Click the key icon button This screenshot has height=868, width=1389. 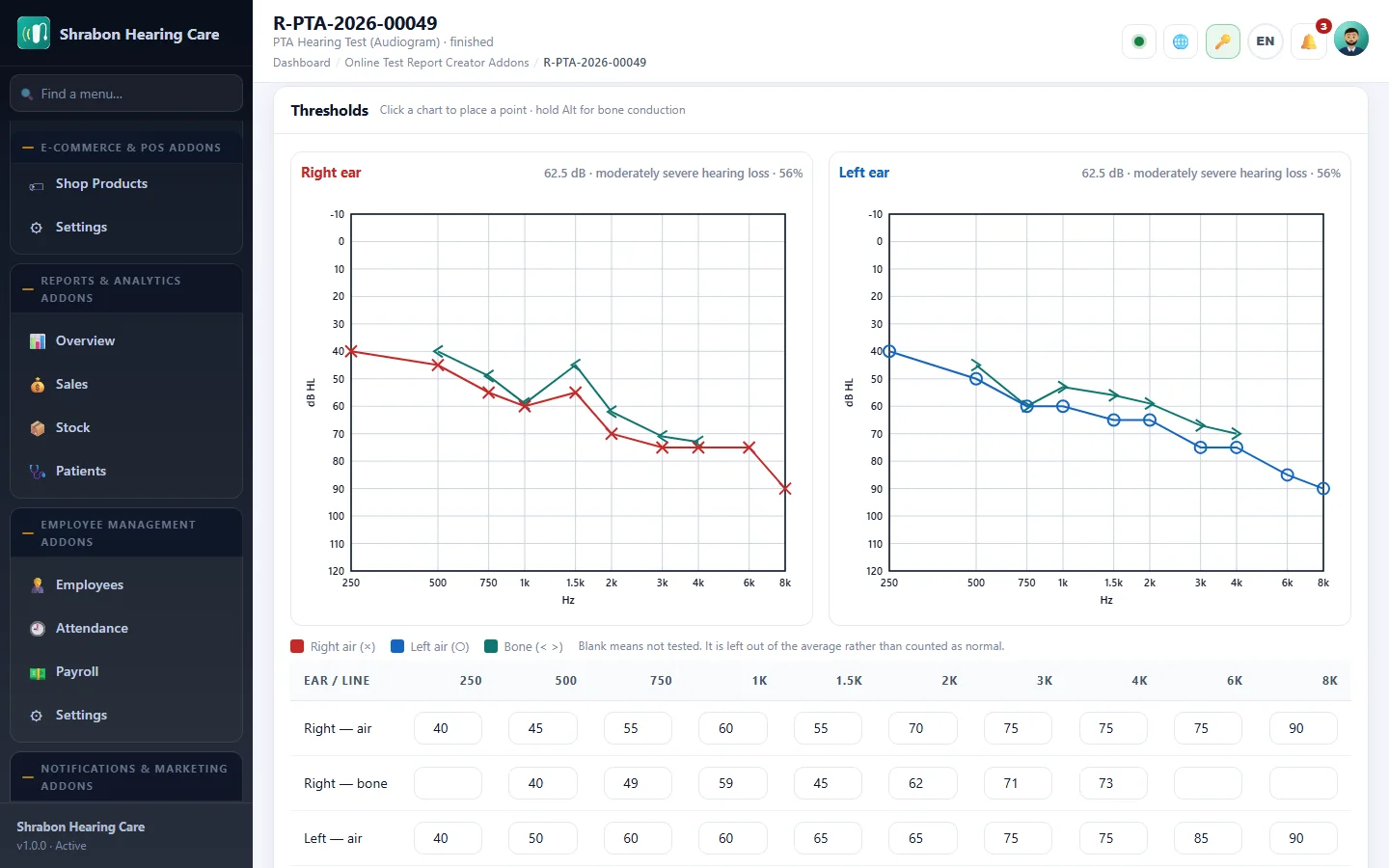(1223, 41)
